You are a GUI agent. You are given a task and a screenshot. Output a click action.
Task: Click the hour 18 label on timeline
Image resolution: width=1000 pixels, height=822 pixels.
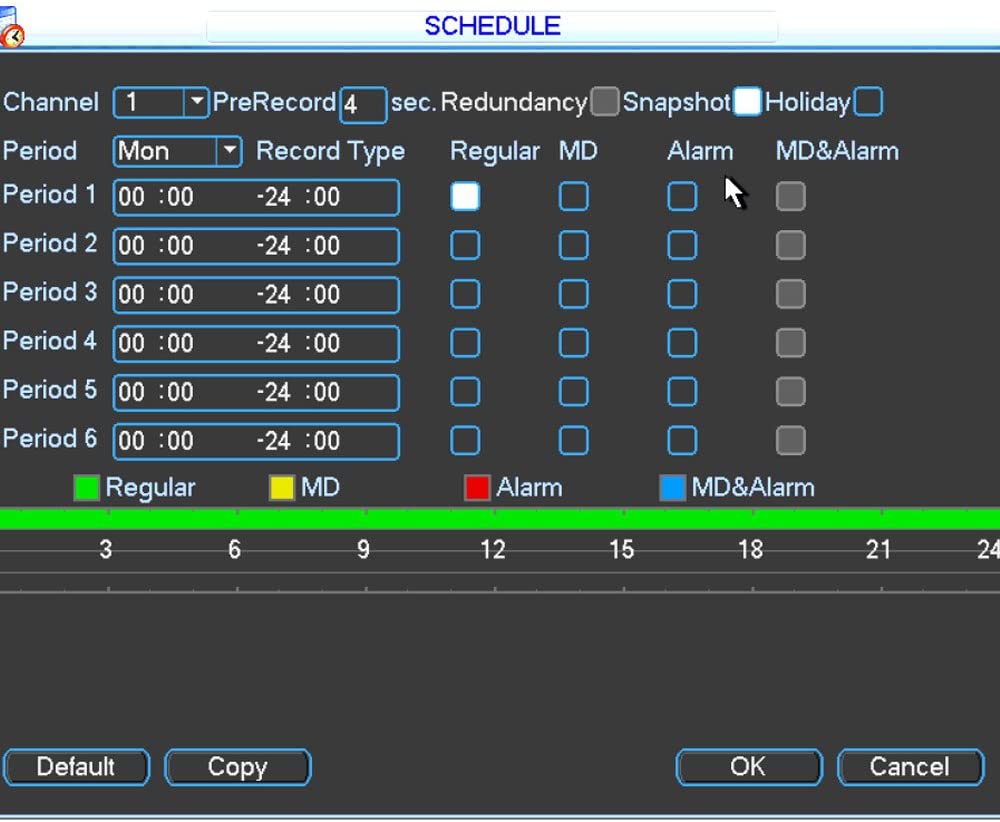coord(751,549)
